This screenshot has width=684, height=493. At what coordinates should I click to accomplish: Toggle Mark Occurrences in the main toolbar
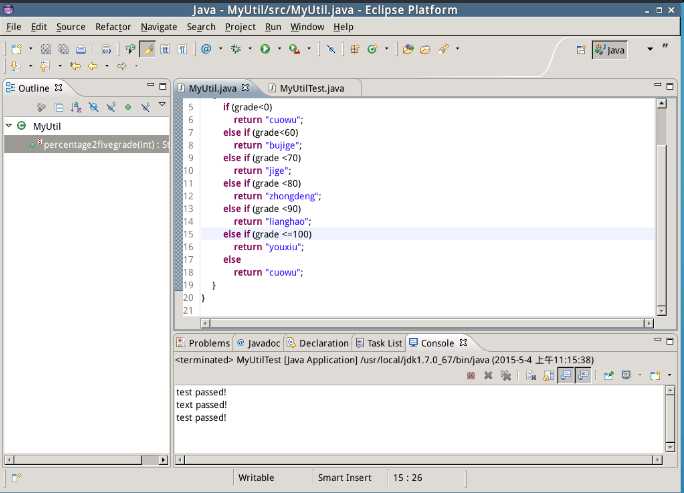pyautogui.click(x=147, y=49)
